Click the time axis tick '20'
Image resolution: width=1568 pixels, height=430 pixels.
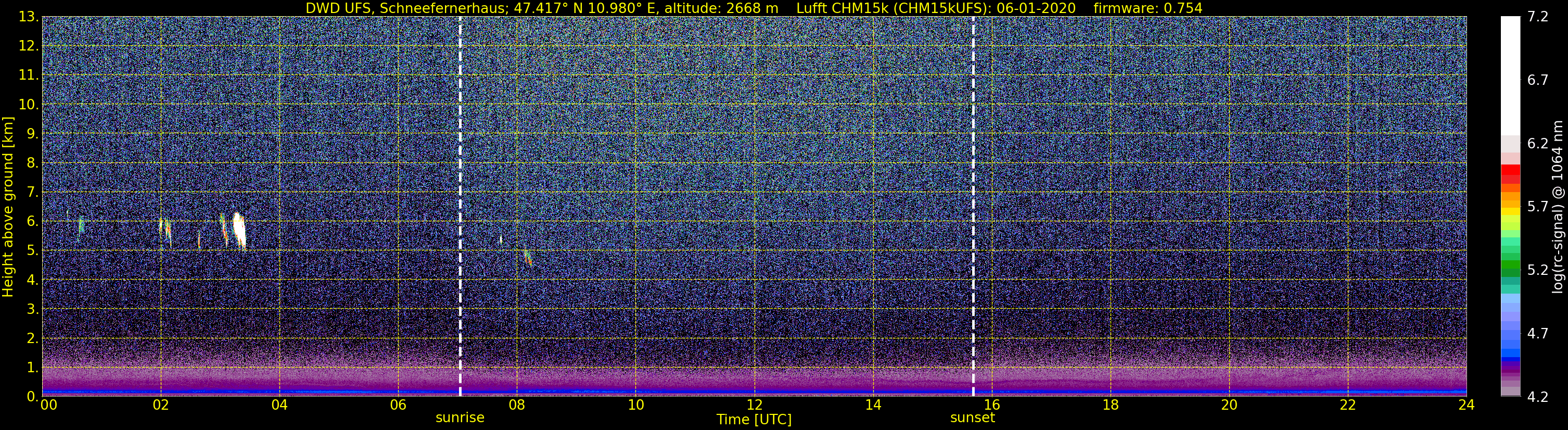1229,405
